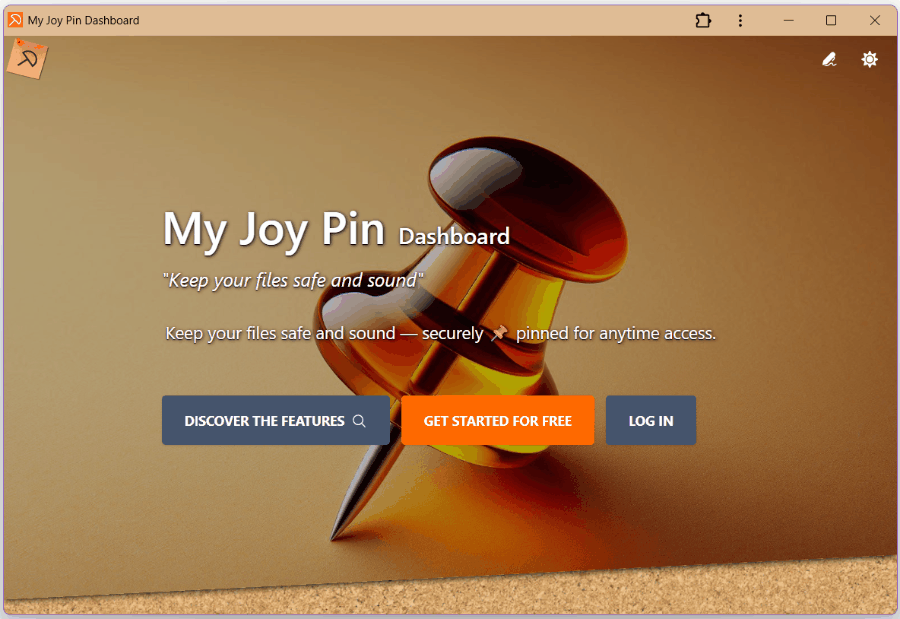Open the extensions puzzle piece icon
The height and width of the screenshot is (619, 900).
[703, 21]
